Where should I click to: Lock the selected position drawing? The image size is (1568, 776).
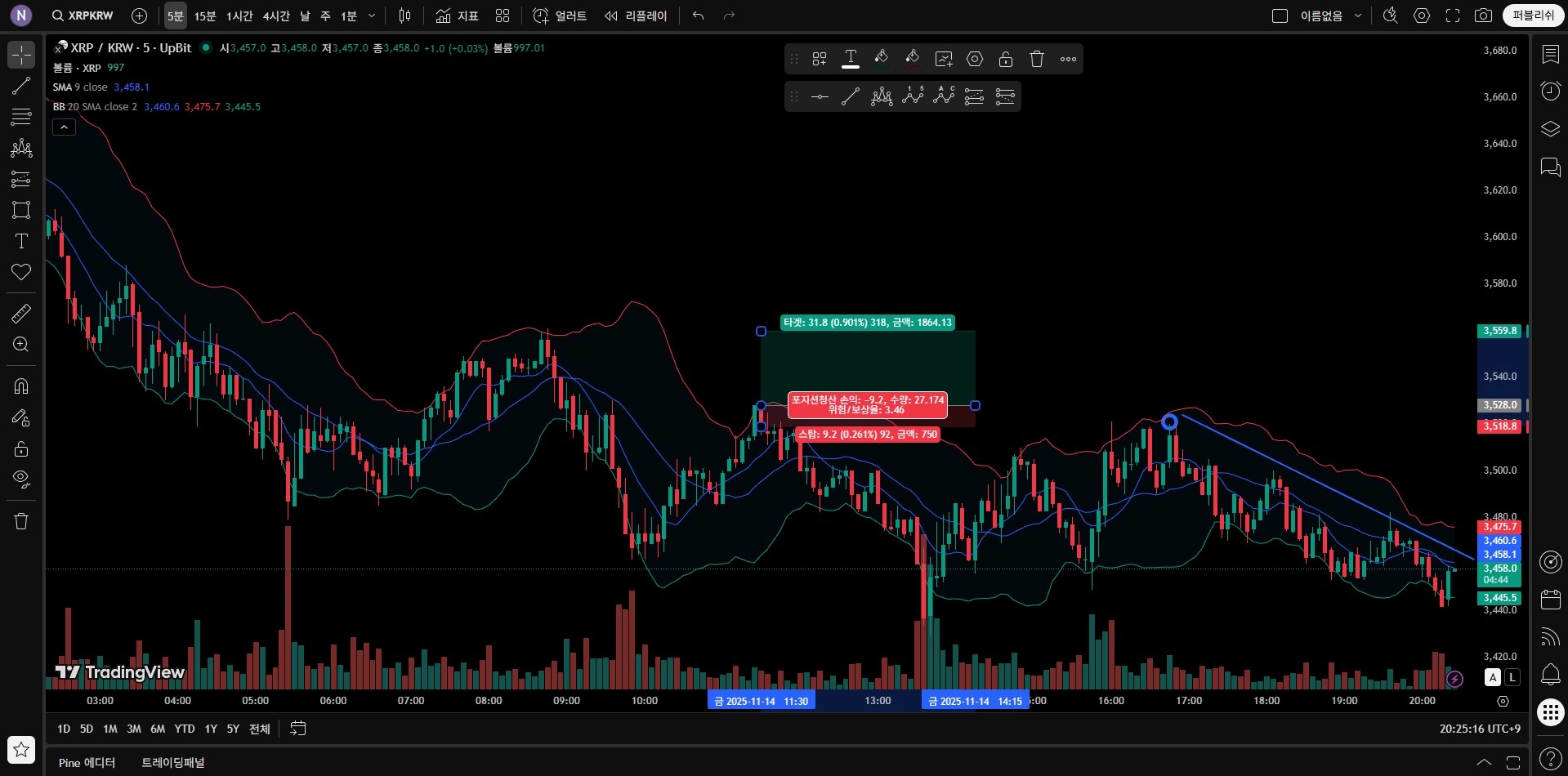tap(1006, 59)
